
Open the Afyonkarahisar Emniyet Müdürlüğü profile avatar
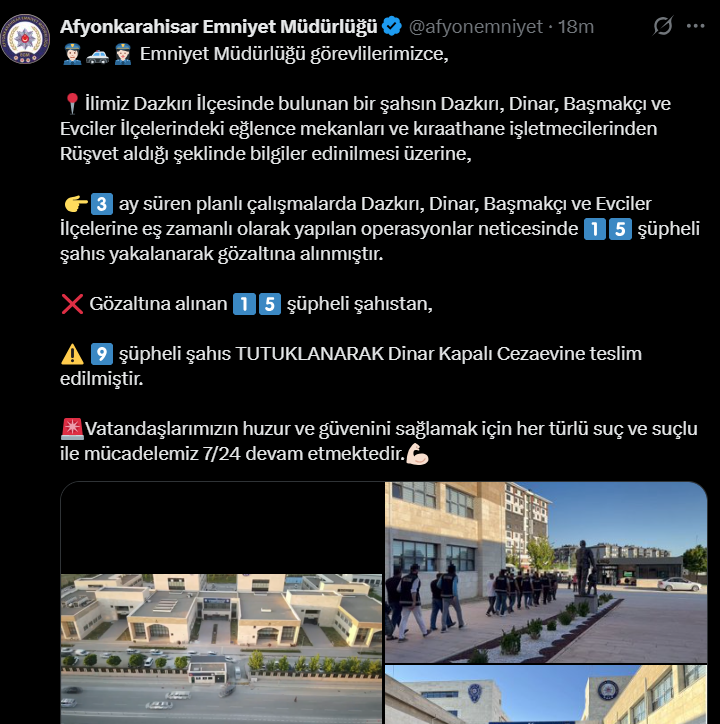(x=25, y=39)
